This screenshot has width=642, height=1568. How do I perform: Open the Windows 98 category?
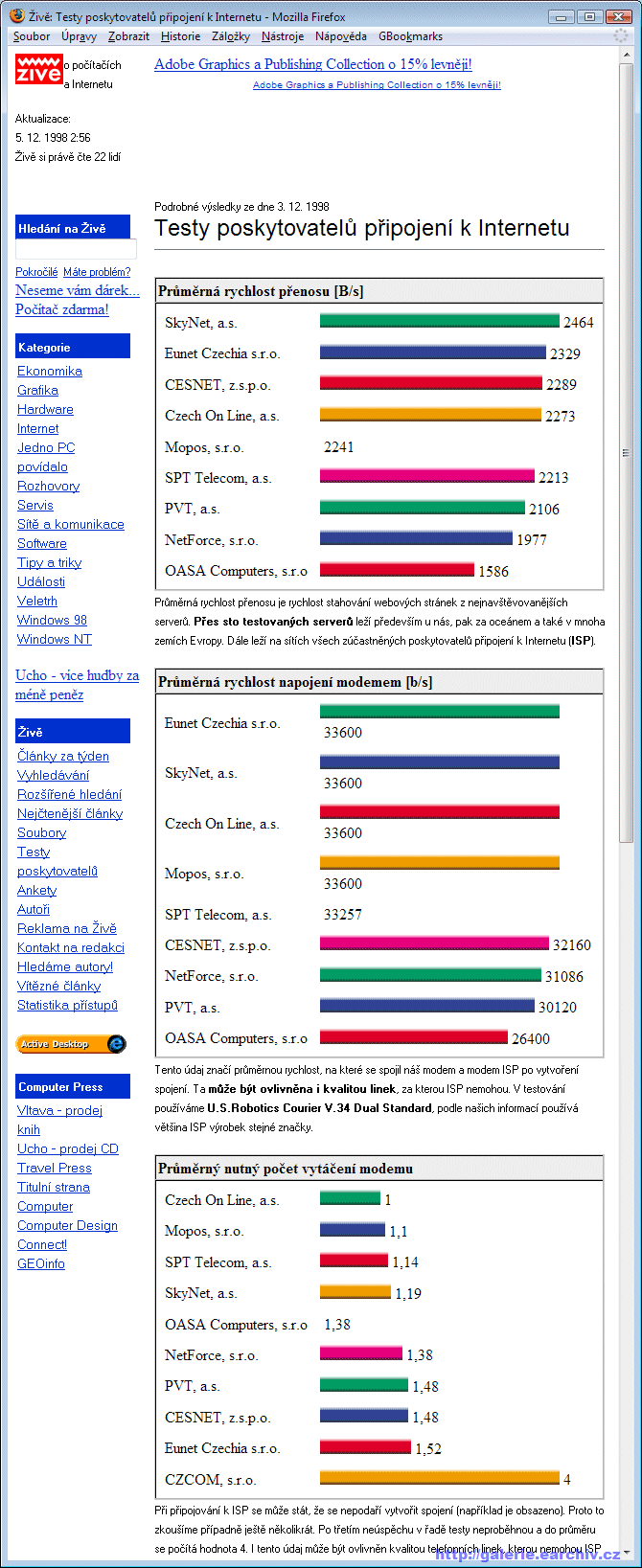coord(52,620)
